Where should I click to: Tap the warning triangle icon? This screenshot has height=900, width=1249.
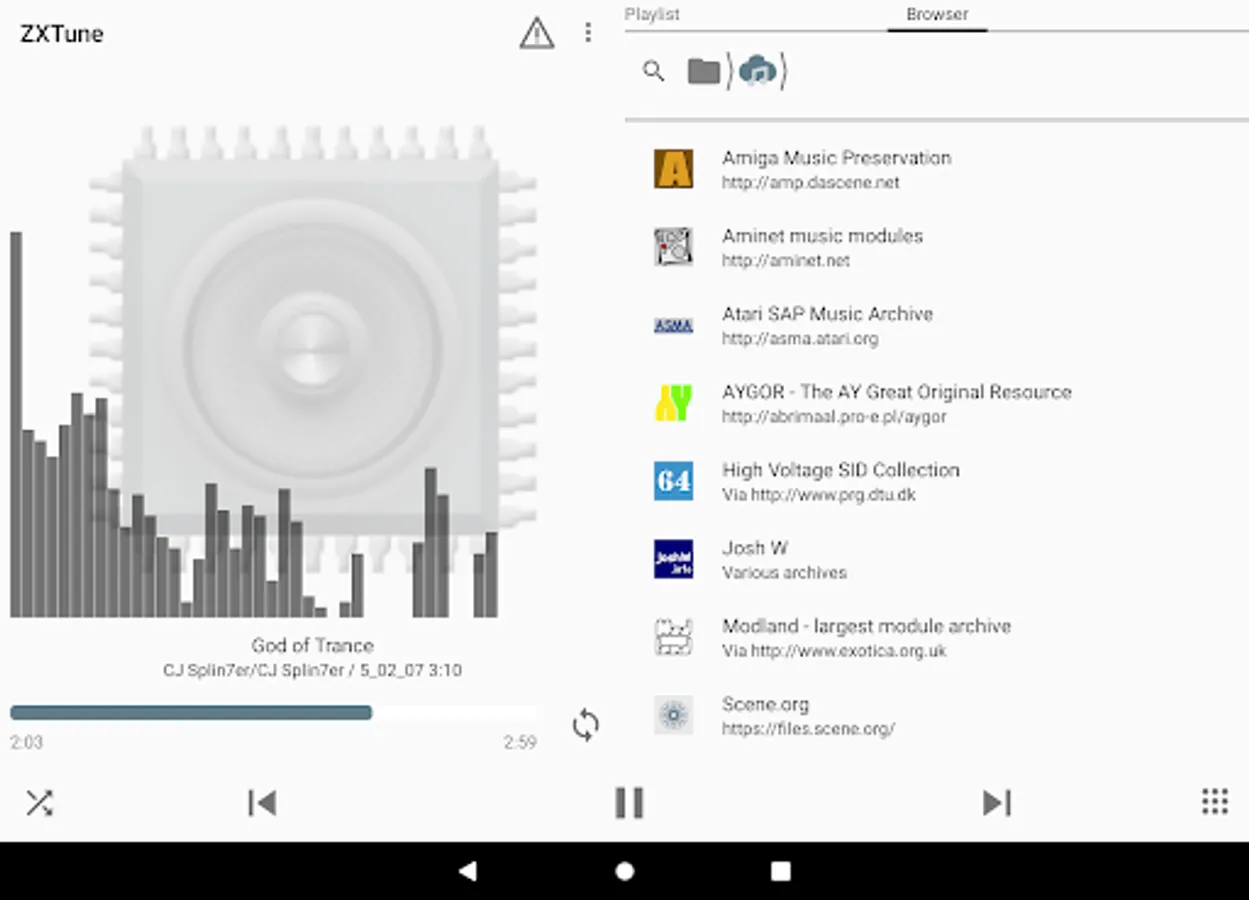(537, 33)
